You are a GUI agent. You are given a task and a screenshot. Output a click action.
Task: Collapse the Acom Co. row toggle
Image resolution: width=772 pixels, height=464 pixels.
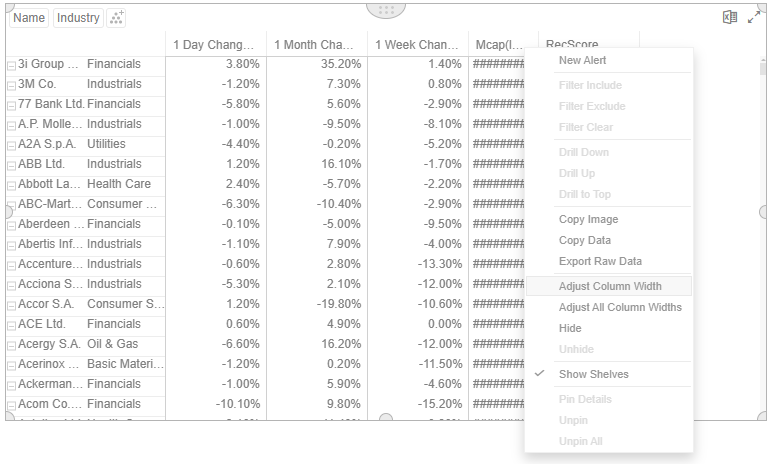(11, 405)
